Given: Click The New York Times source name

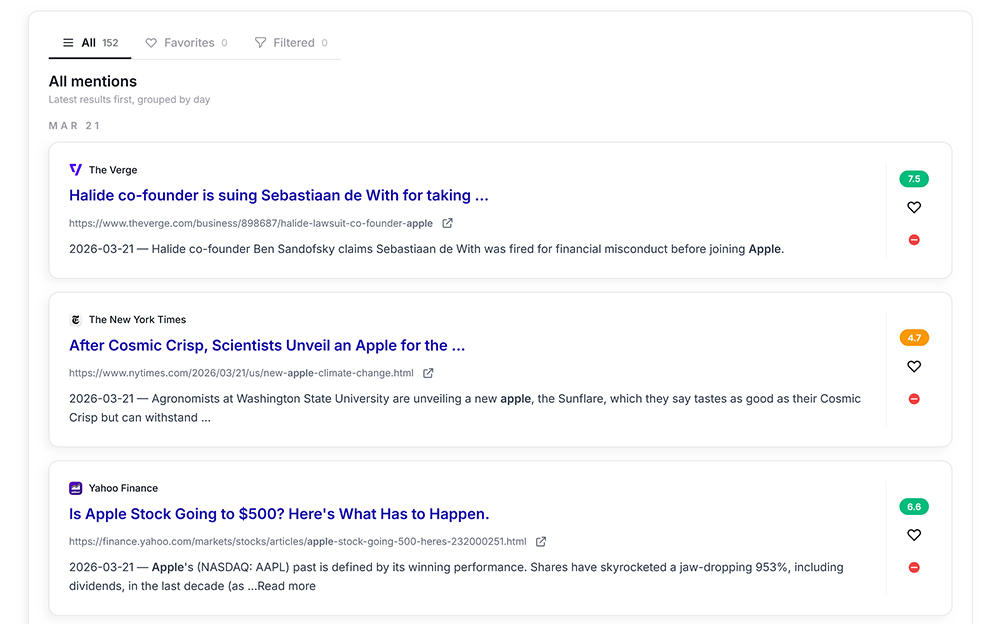Looking at the screenshot, I should 137,320.
